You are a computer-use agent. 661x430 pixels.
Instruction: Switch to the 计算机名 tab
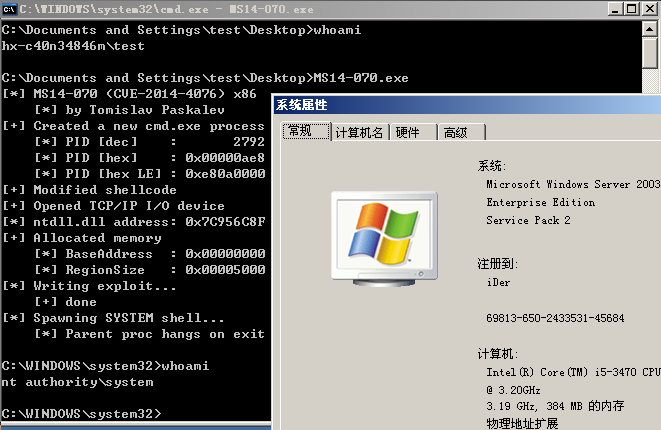coord(360,133)
